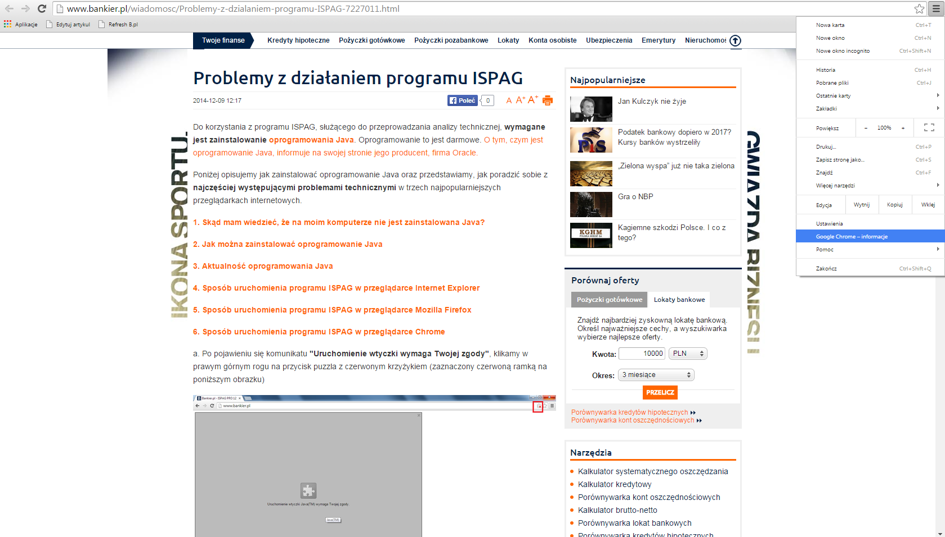945x537 pixels.
Task: Bookmark this page with the star icon
Action: click(919, 8)
